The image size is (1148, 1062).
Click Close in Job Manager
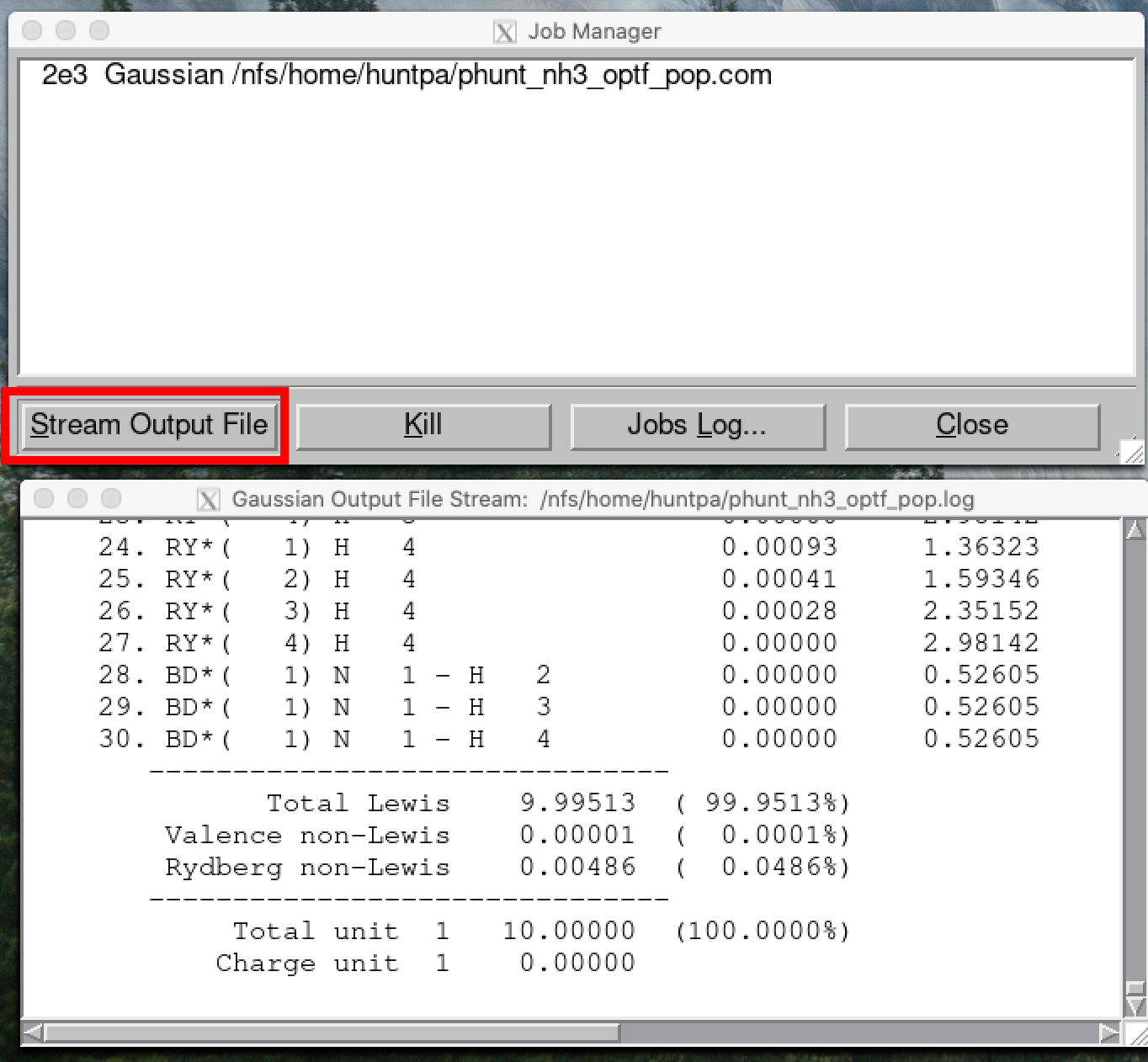coord(971,426)
